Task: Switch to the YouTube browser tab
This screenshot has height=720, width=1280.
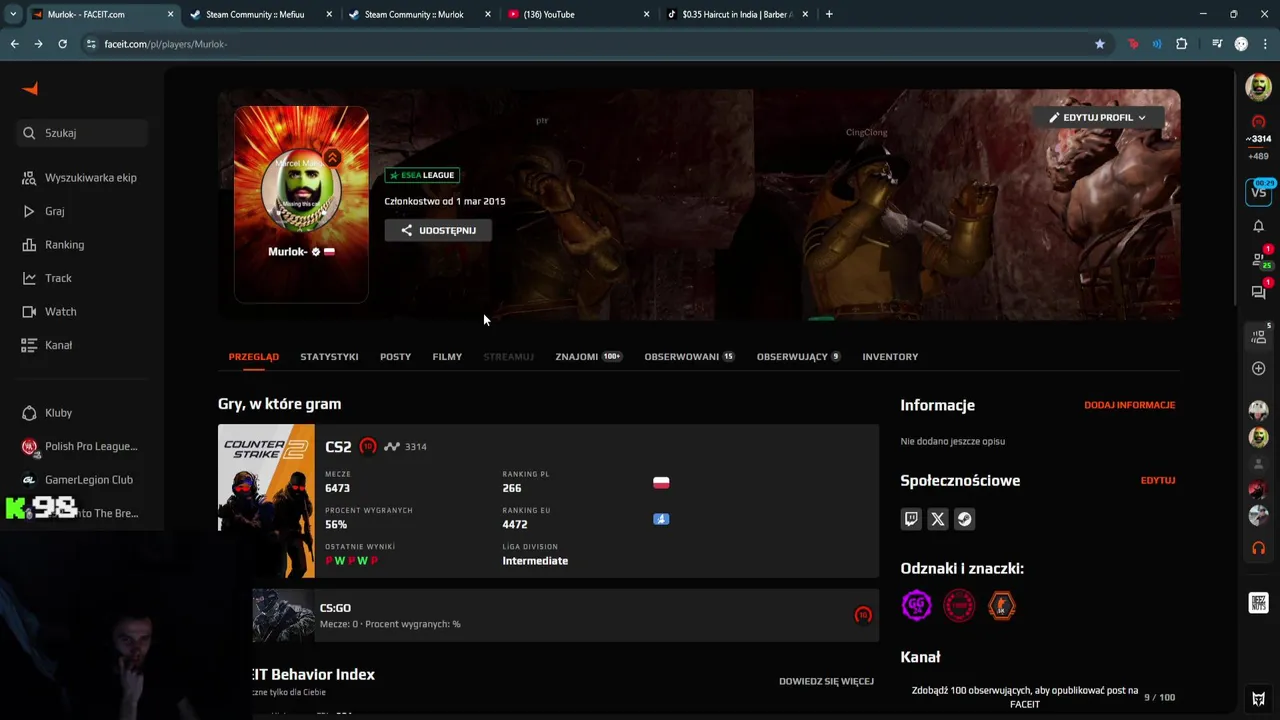Action: click(x=578, y=14)
